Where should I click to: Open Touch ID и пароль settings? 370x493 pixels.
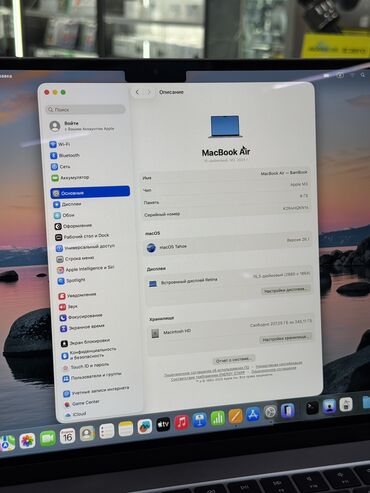click(86, 367)
